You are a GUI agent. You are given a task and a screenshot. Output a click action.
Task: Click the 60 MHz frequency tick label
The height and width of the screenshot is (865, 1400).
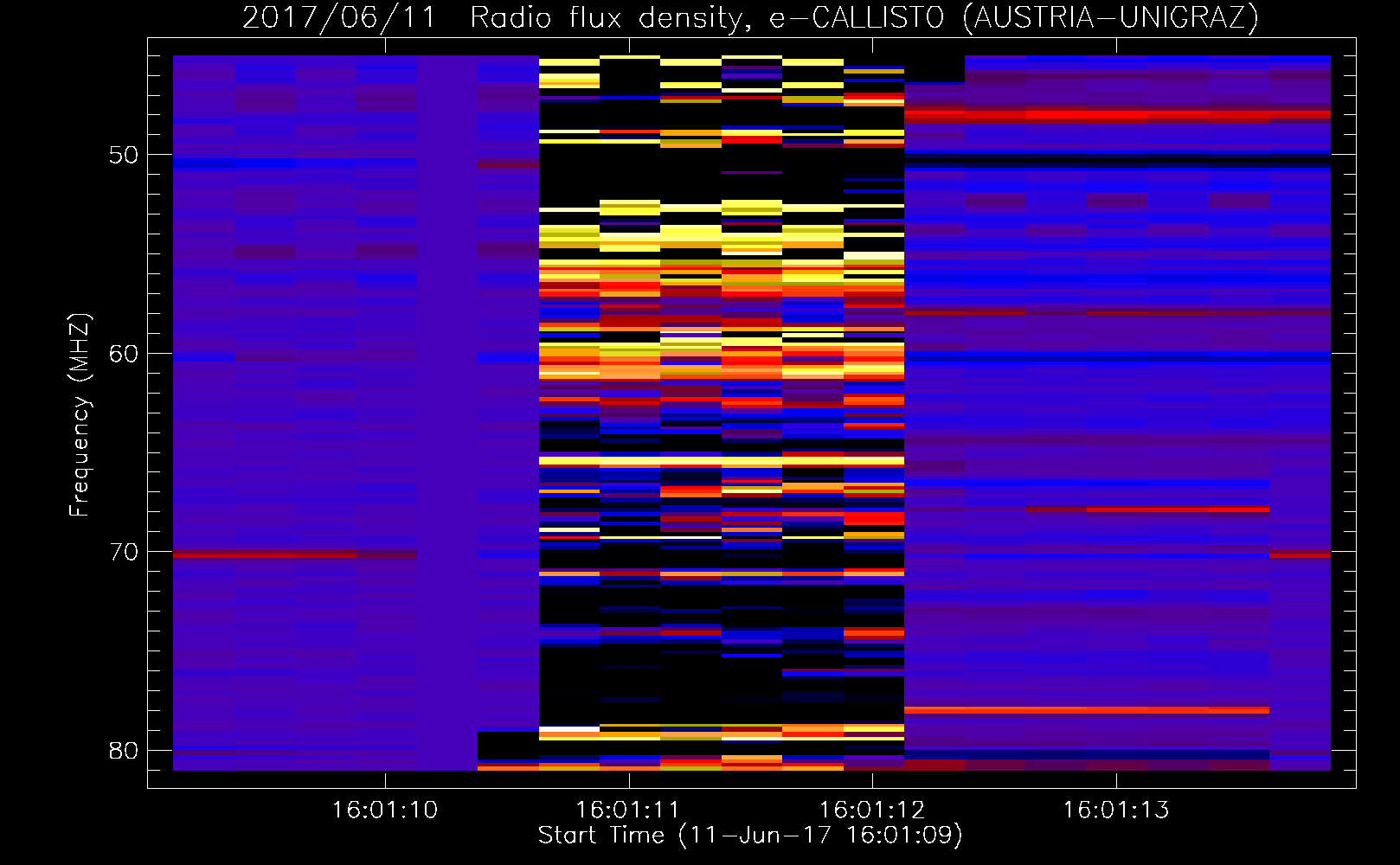point(124,354)
